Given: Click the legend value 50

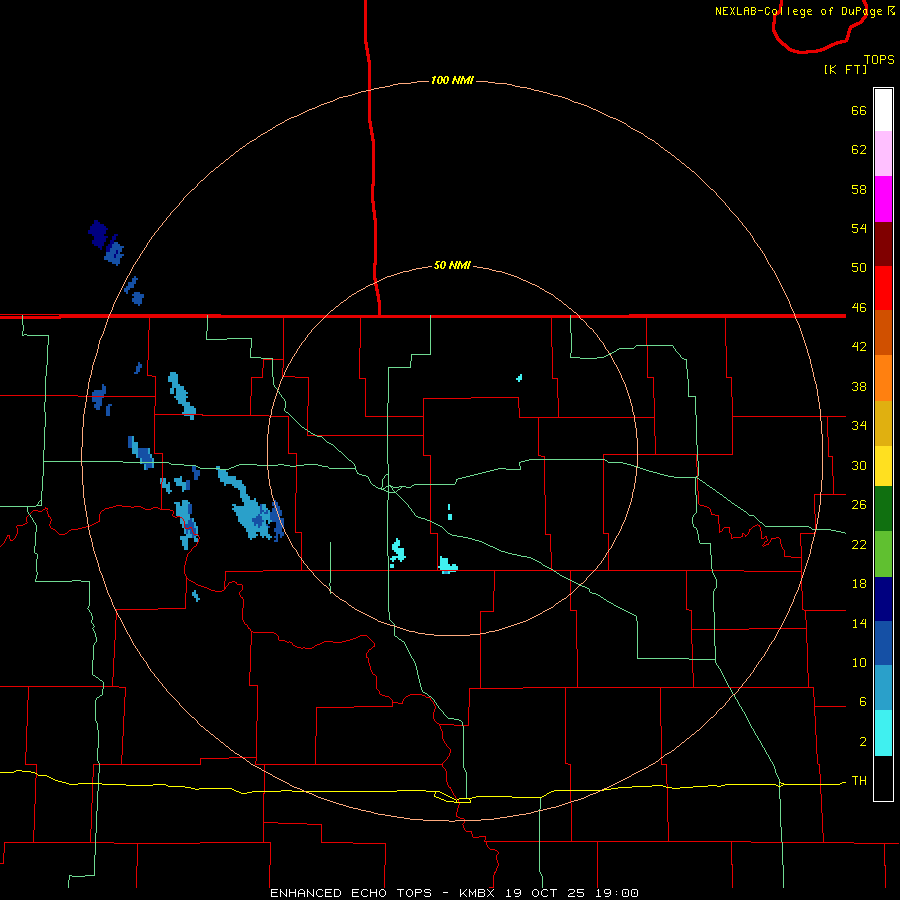Looking at the screenshot, I should click(859, 268).
